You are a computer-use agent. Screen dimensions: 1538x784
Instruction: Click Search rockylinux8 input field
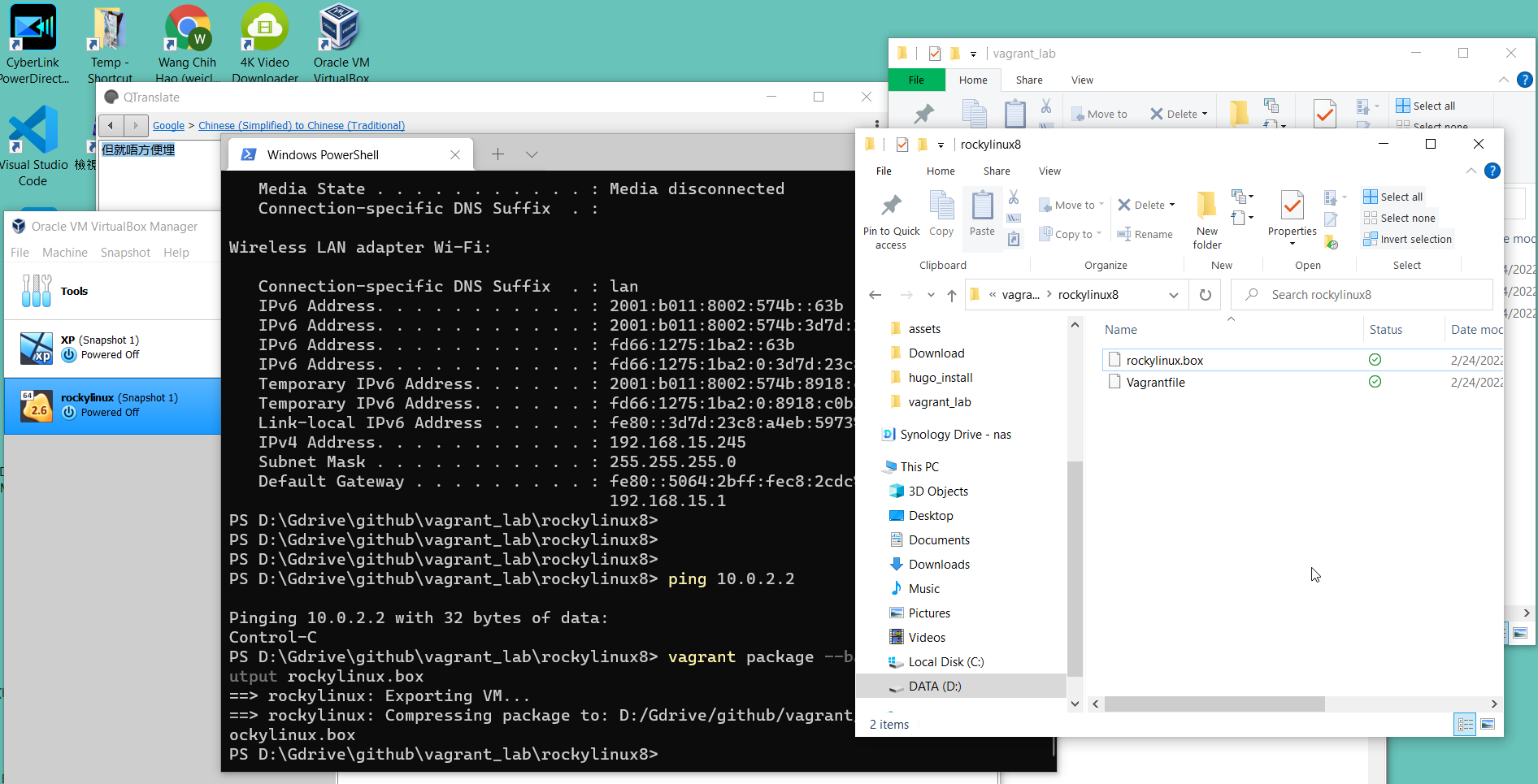click(x=1362, y=295)
